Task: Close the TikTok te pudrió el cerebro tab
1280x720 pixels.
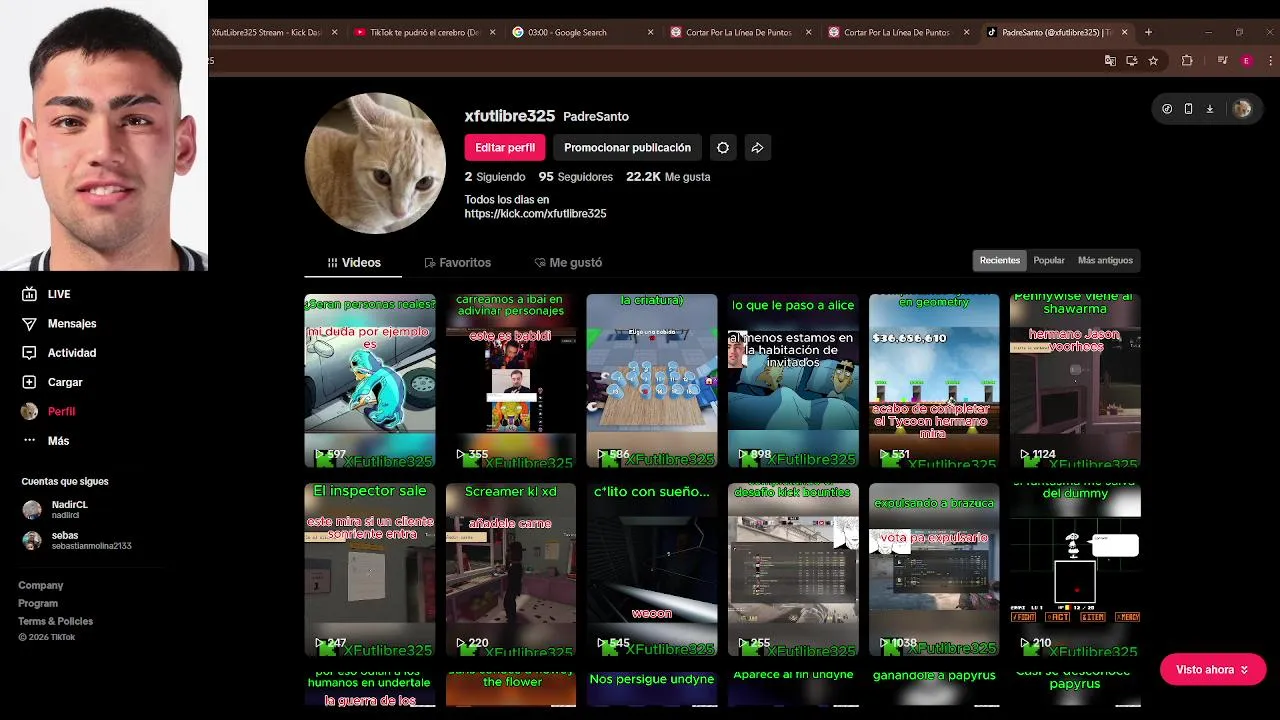Action: click(492, 32)
